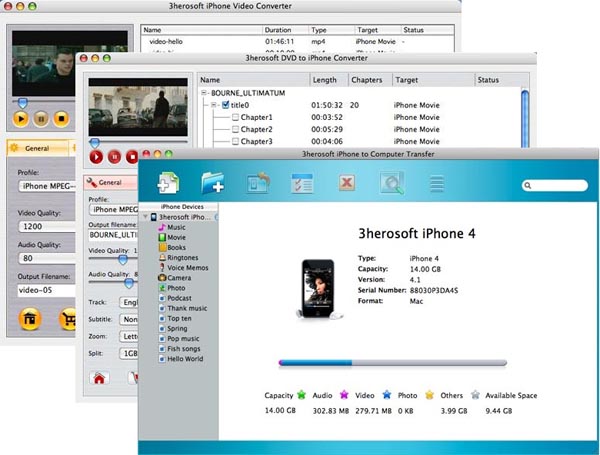Open the Zoom dropdown
The image size is (600, 455).
tap(129, 336)
